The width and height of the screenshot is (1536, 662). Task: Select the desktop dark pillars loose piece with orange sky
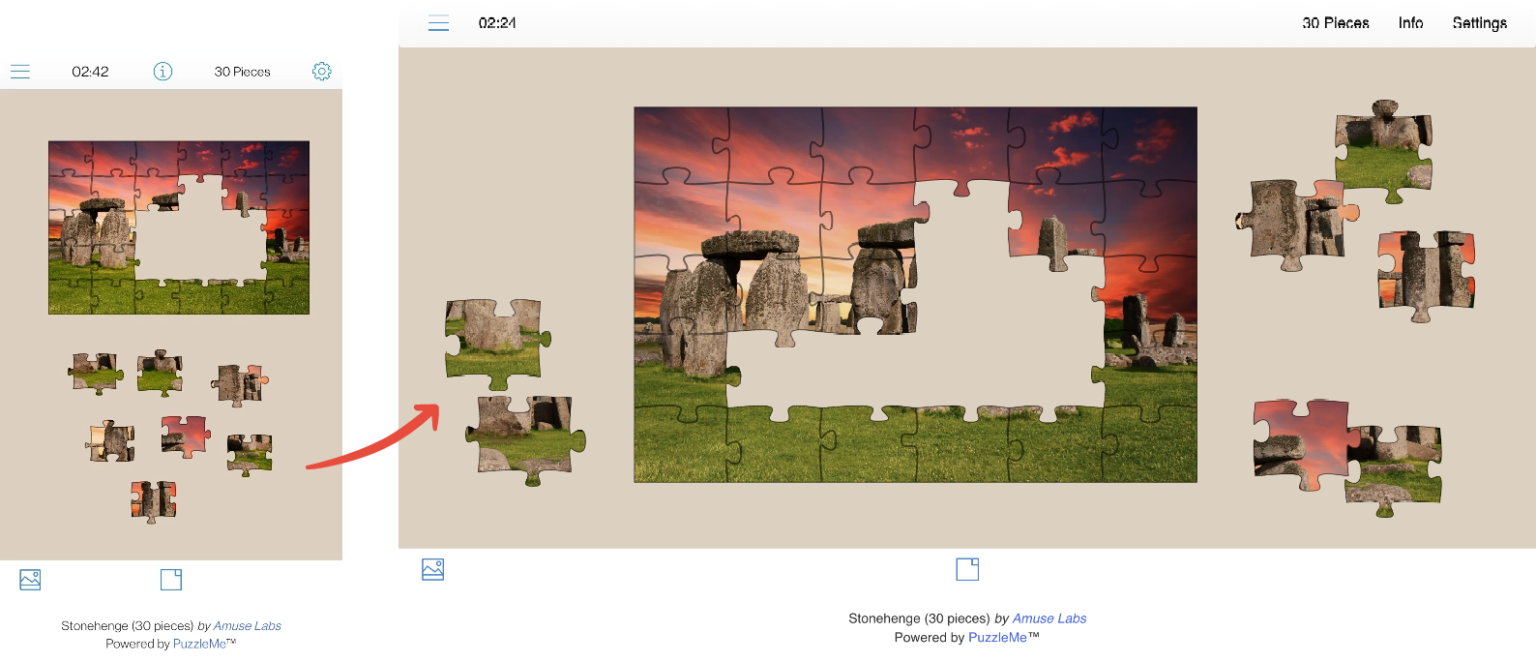pyautogui.click(x=1426, y=274)
